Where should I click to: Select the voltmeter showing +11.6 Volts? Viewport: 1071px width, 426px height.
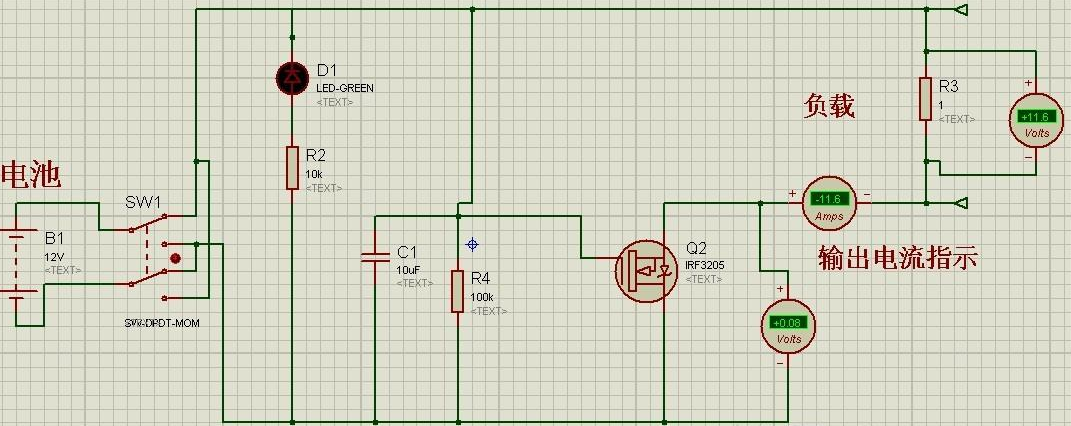tap(1037, 119)
